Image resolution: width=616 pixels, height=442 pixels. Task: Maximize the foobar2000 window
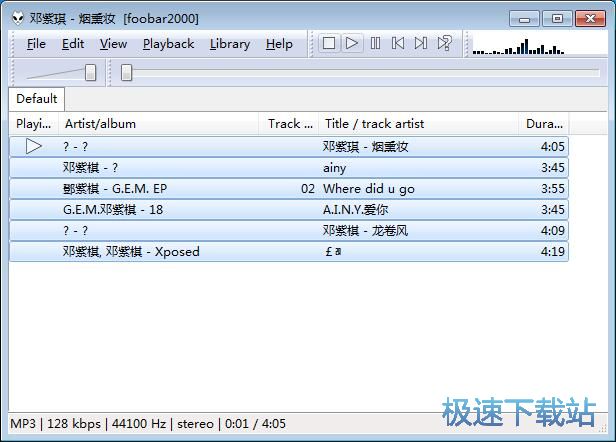coord(557,18)
